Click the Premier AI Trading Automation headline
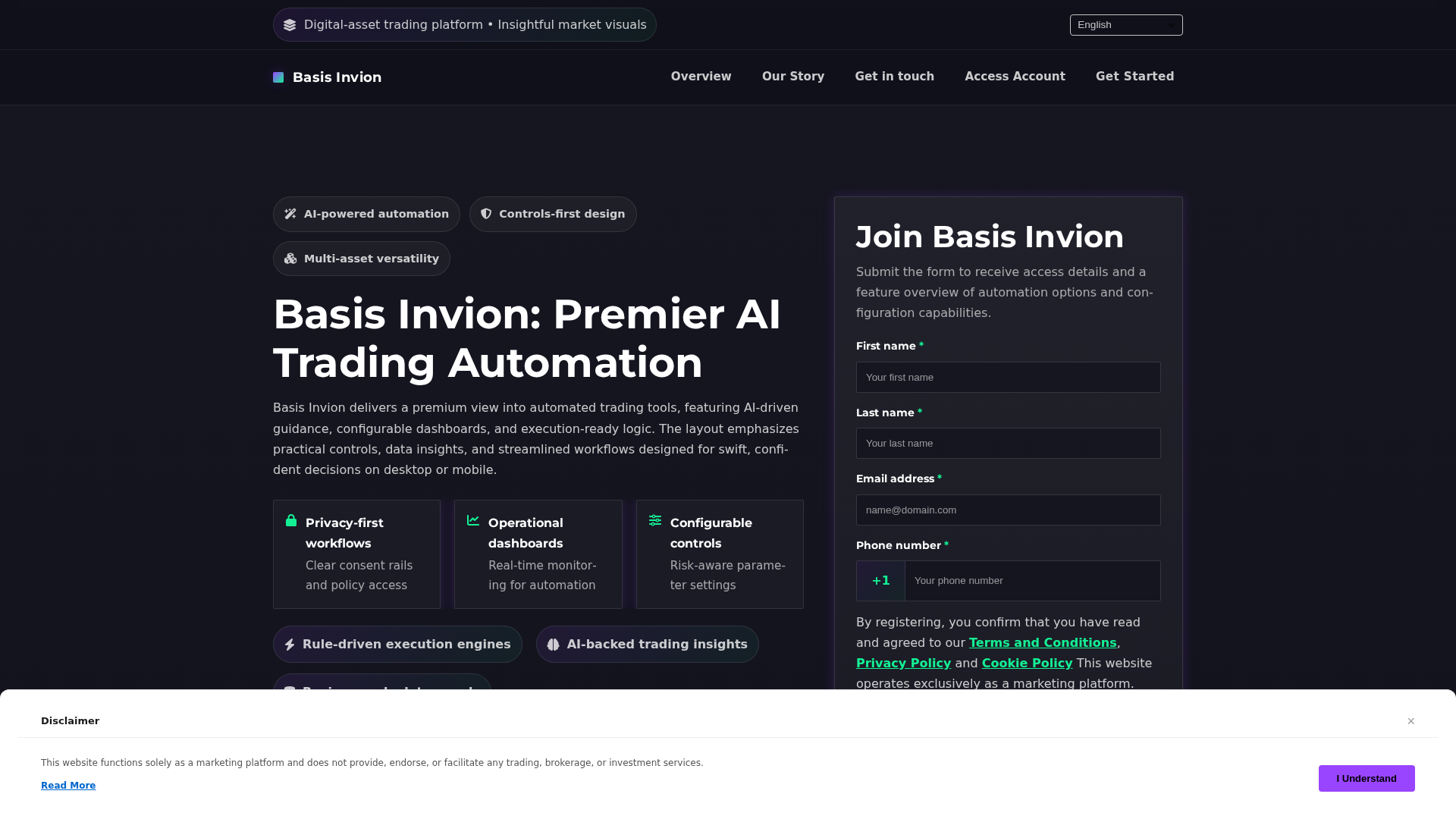The image size is (1456, 819). tap(527, 338)
